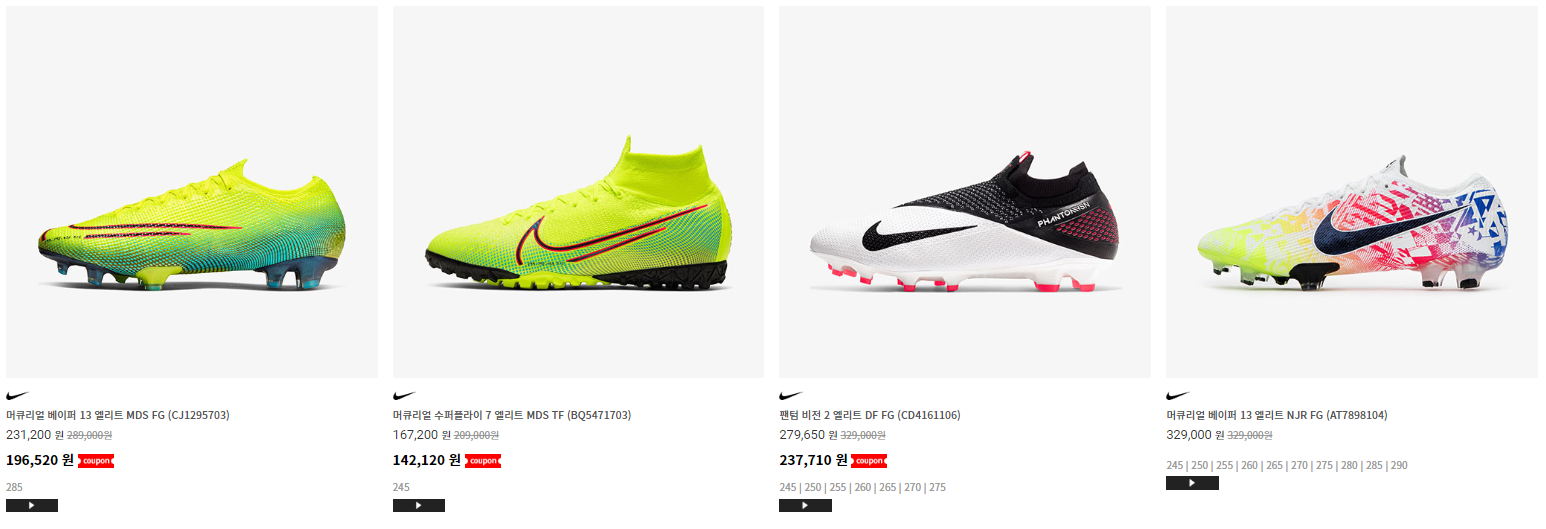Play video for product CJ1295703

(x=32, y=505)
